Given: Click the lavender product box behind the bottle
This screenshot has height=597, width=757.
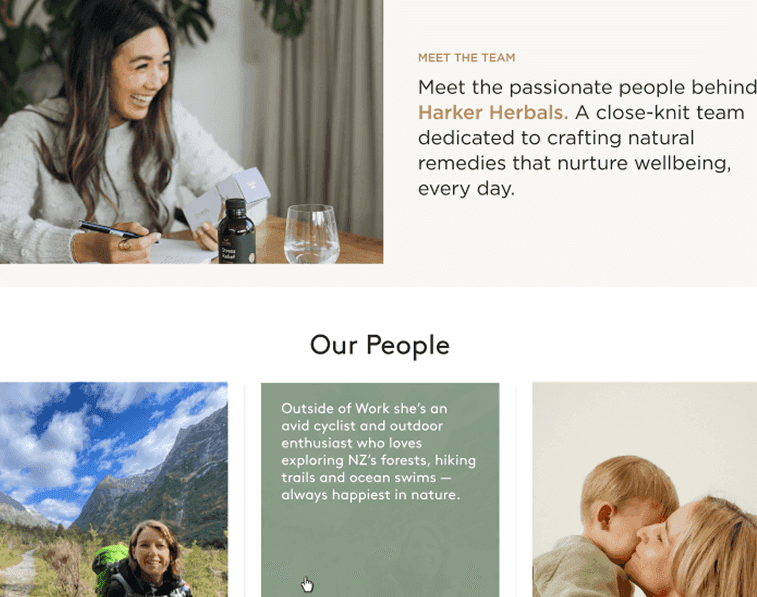Looking at the screenshot, I should tap(246, 187).
